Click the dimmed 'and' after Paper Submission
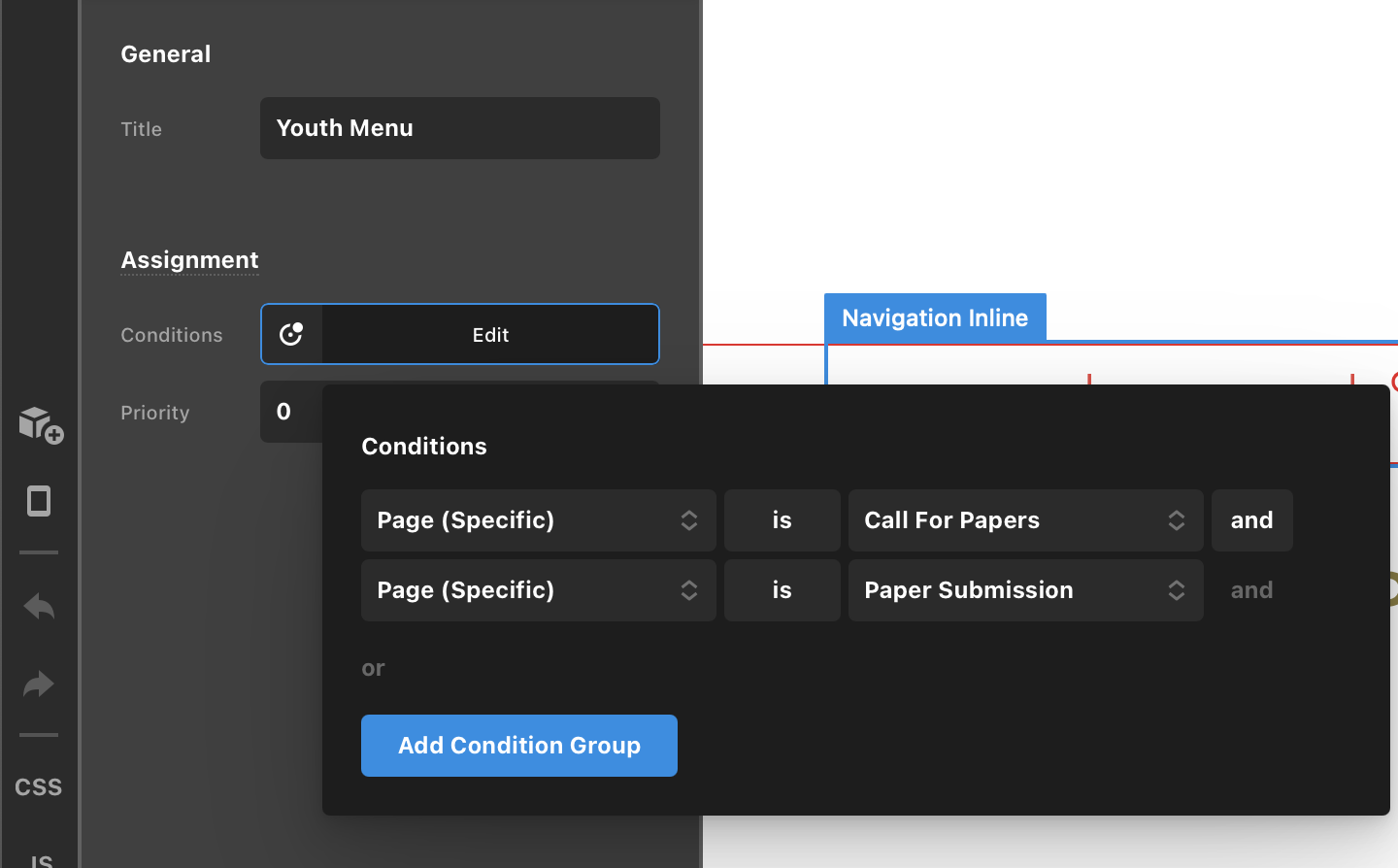Image resolution: width=1398 pixels, height=868 pixels. pos(1252,590)
